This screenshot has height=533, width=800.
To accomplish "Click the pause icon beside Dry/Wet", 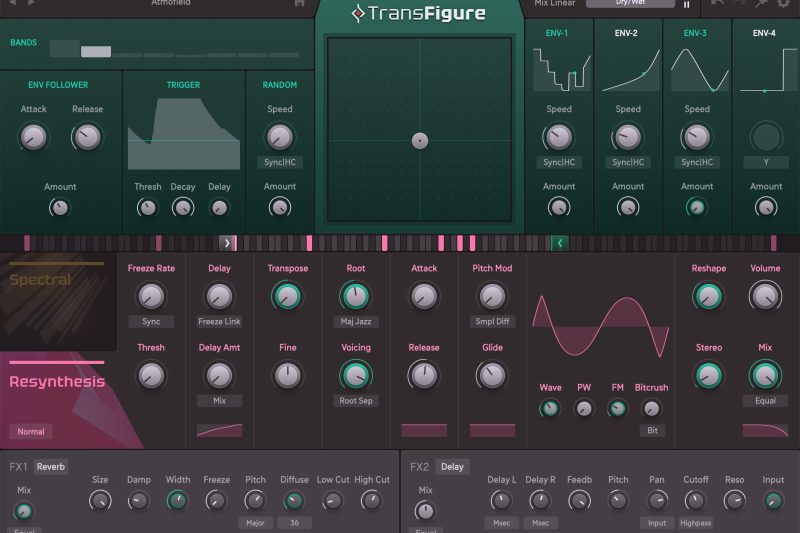I will coord(686,4).
